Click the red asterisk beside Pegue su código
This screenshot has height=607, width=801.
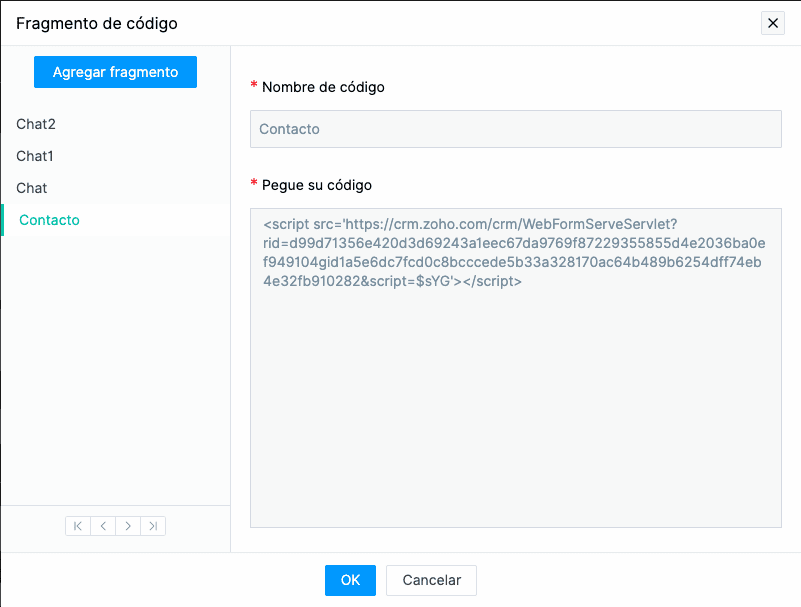click(x=254, y=182)
